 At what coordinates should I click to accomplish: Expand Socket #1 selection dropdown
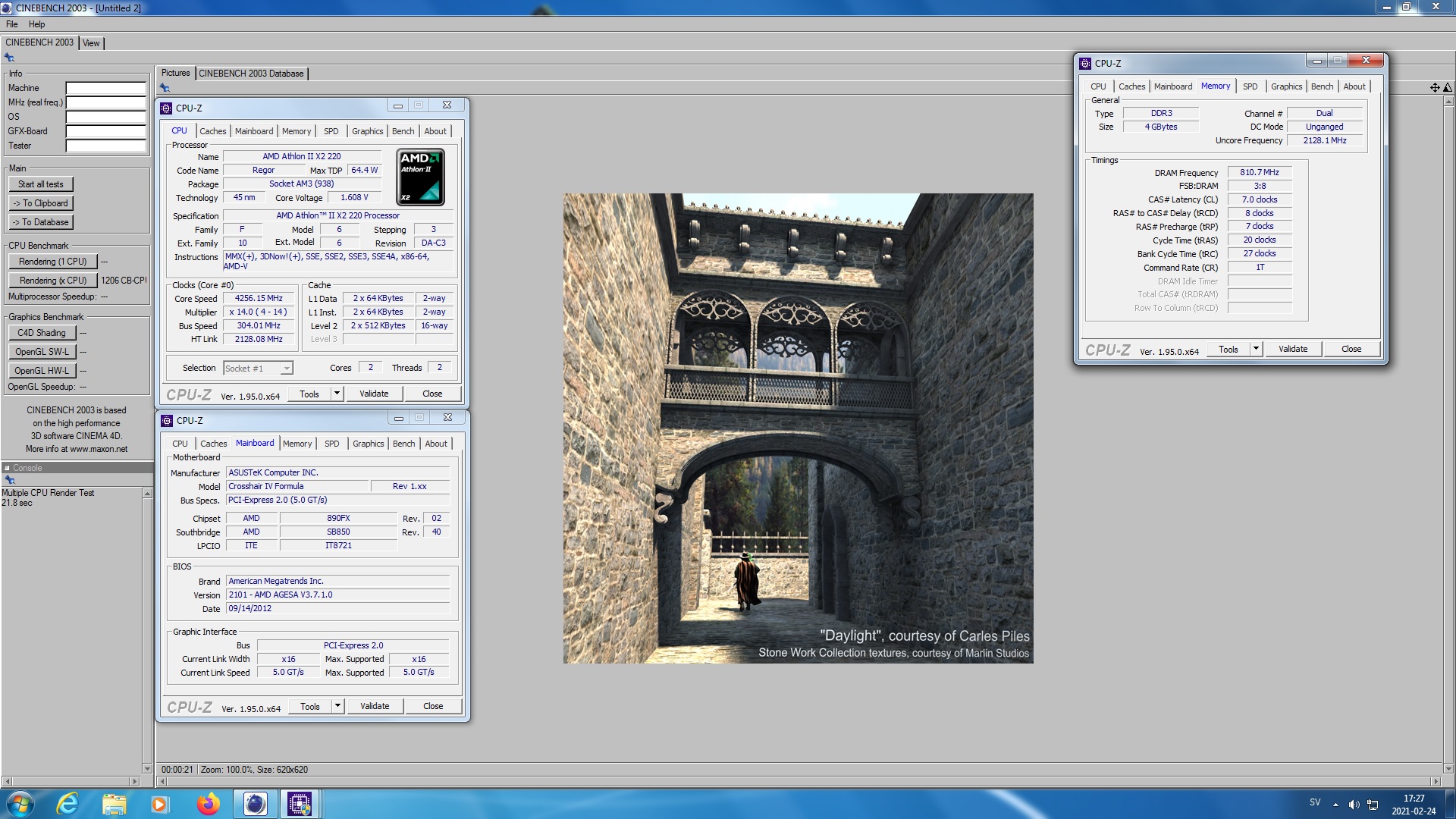click(287, 369)
